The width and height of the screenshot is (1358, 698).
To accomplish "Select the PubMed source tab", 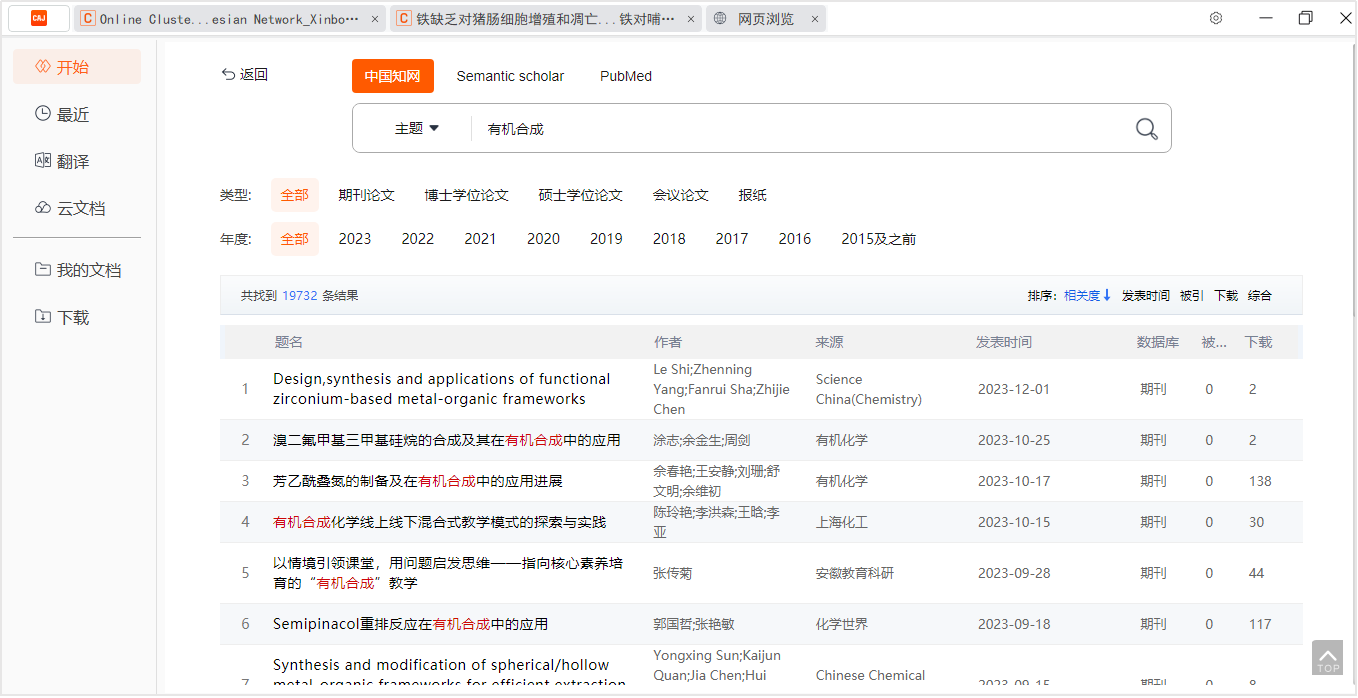I will pyautogui.click(x=626, y=76).
